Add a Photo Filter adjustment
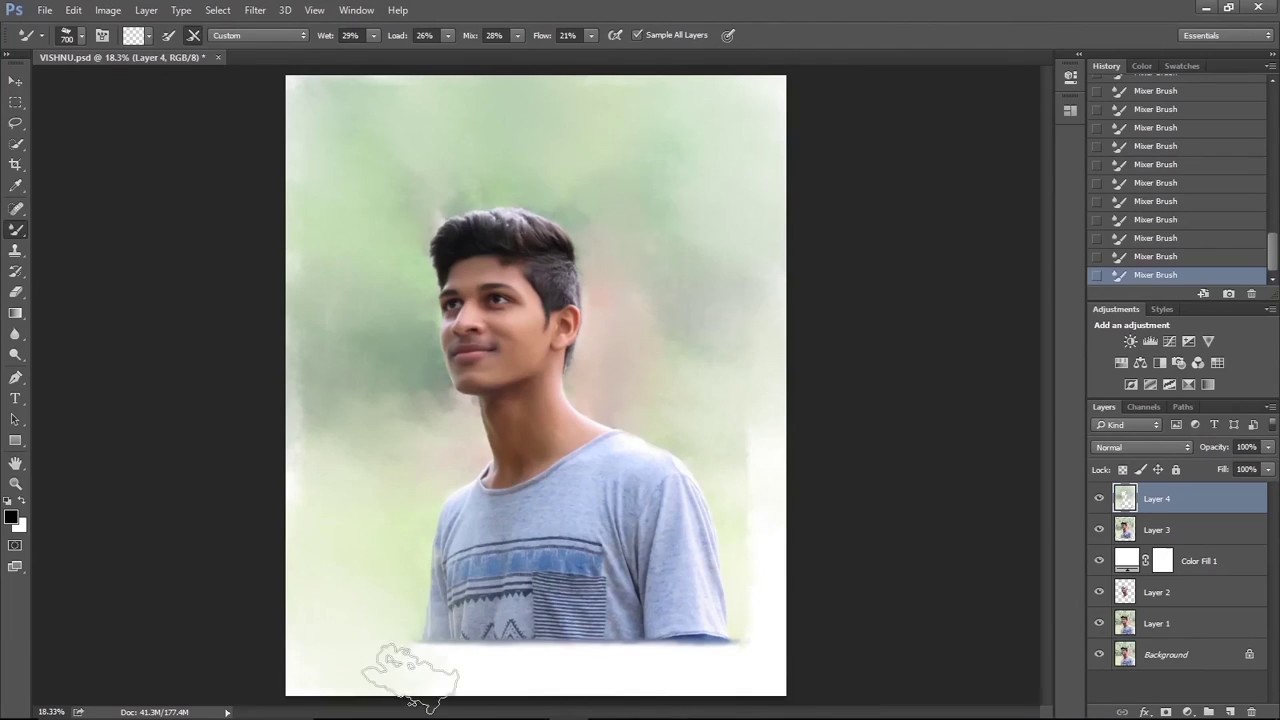 click(x=1179, y=363)
